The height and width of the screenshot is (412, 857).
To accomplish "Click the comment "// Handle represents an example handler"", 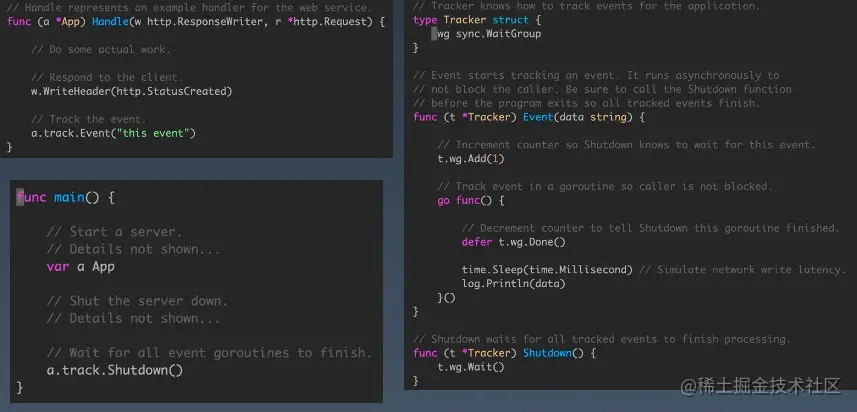I will pyautogui.click(x=189, y=8).
